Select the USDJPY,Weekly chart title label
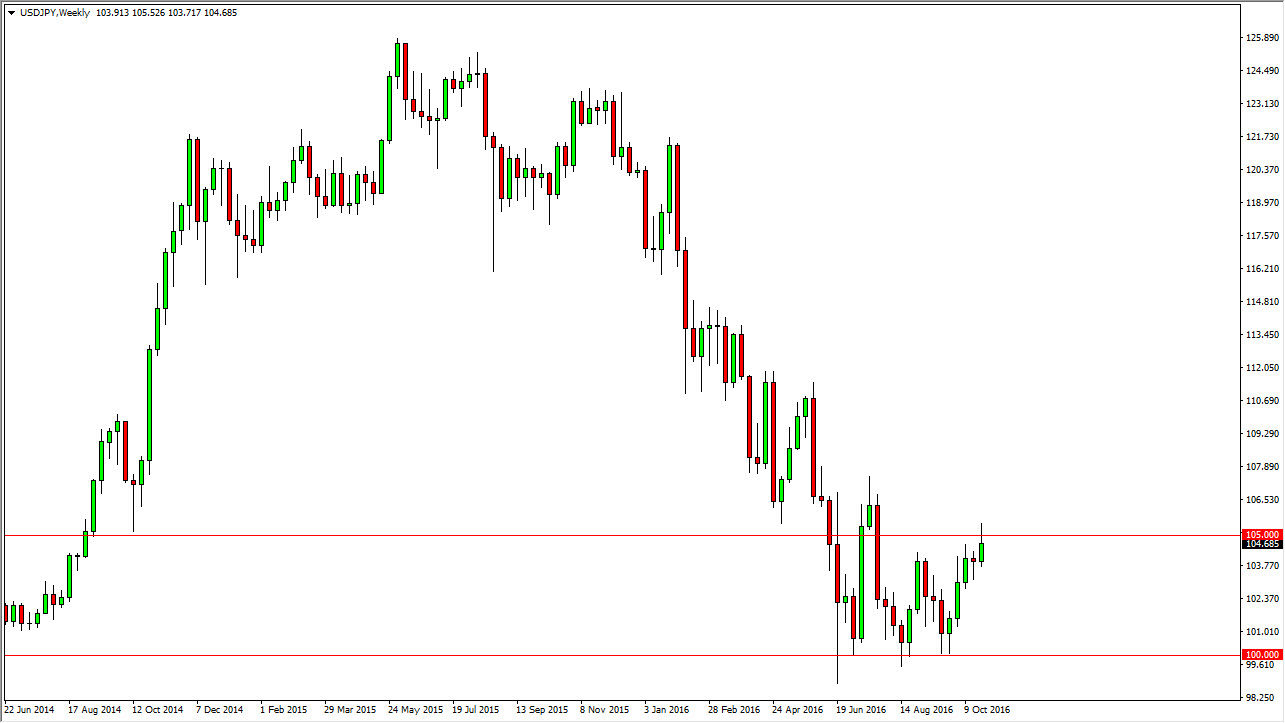 55,15
